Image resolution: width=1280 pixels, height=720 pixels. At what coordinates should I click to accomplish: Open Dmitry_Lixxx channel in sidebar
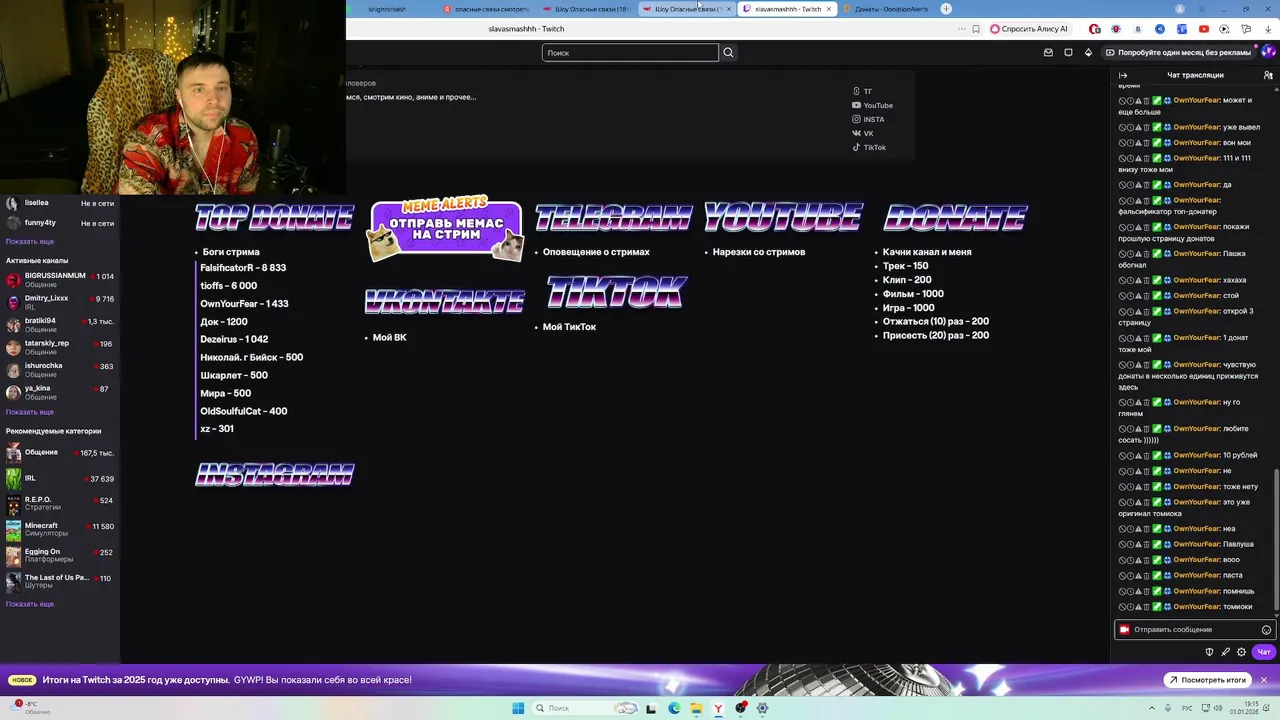(60, 302)
